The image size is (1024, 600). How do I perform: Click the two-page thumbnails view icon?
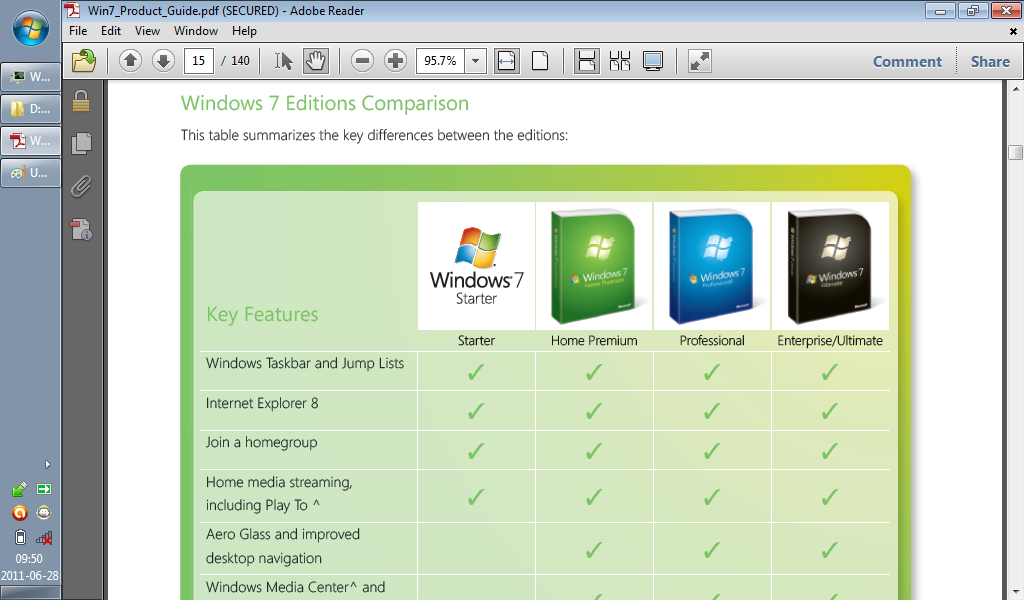point(620,61)
